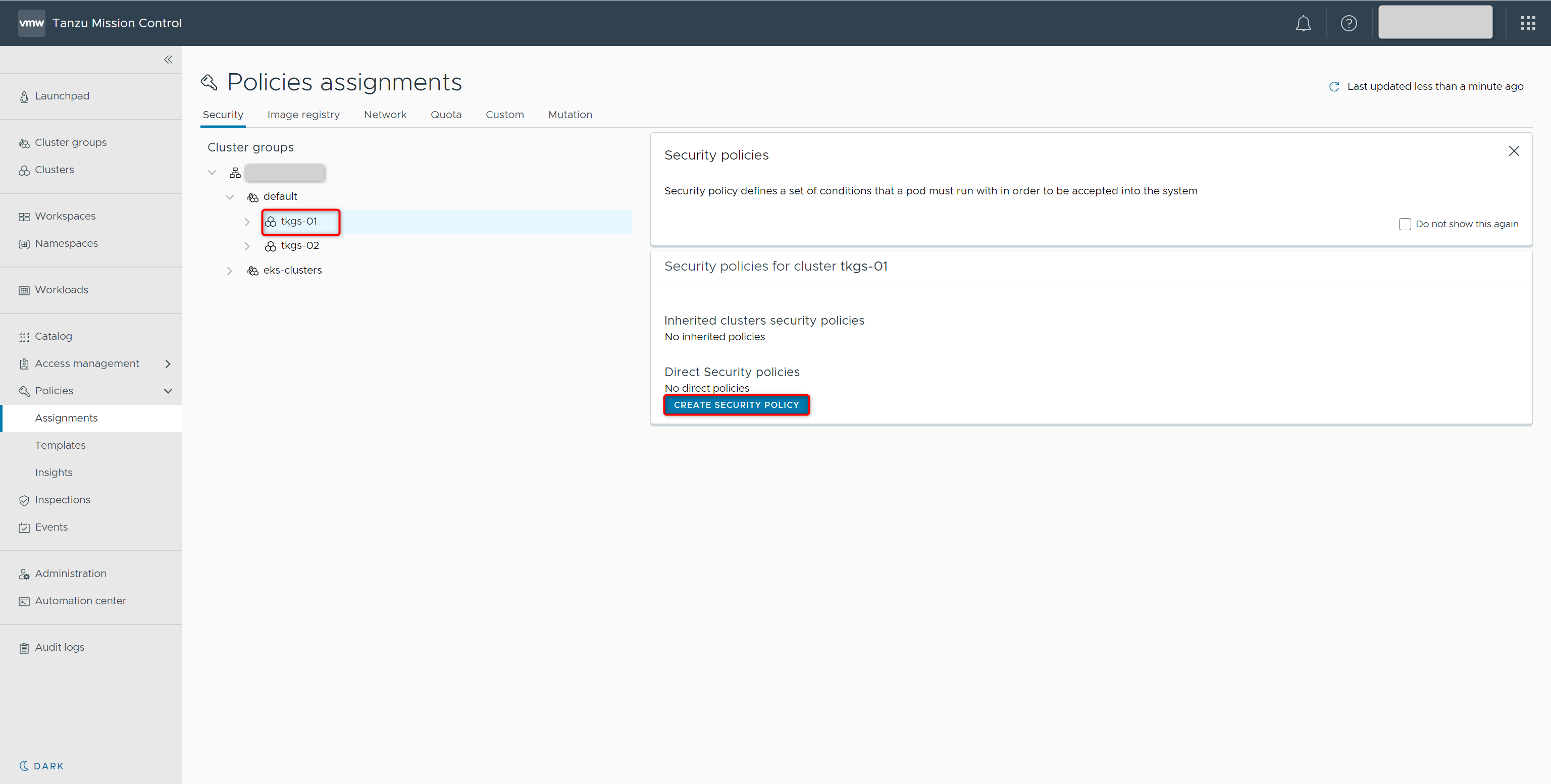Image resolution: width=1551 pixels, height=784 pixels.
Task: Select the tkgs-02 cluster in tree
Action: pos(300,246)
